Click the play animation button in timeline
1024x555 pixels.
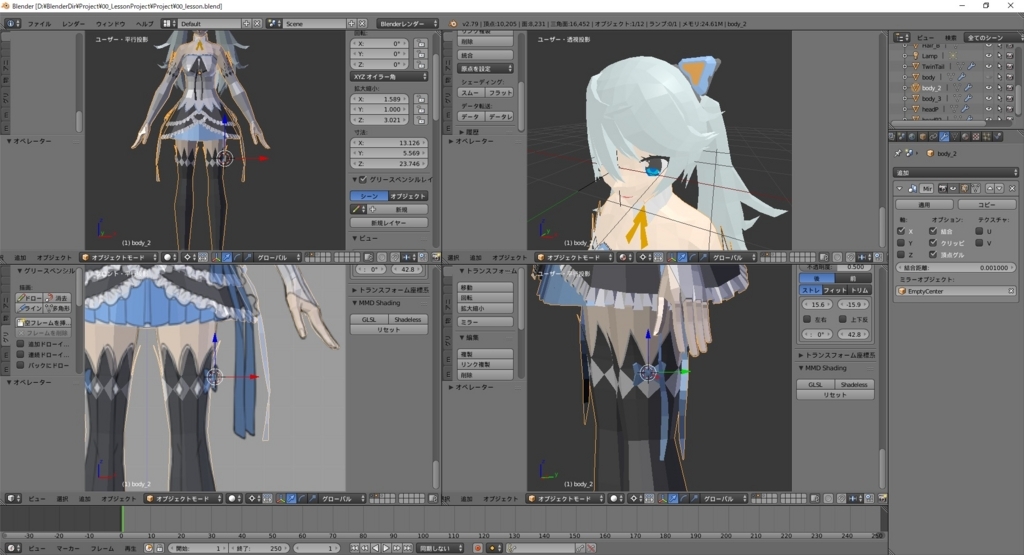tap(386, 548)
